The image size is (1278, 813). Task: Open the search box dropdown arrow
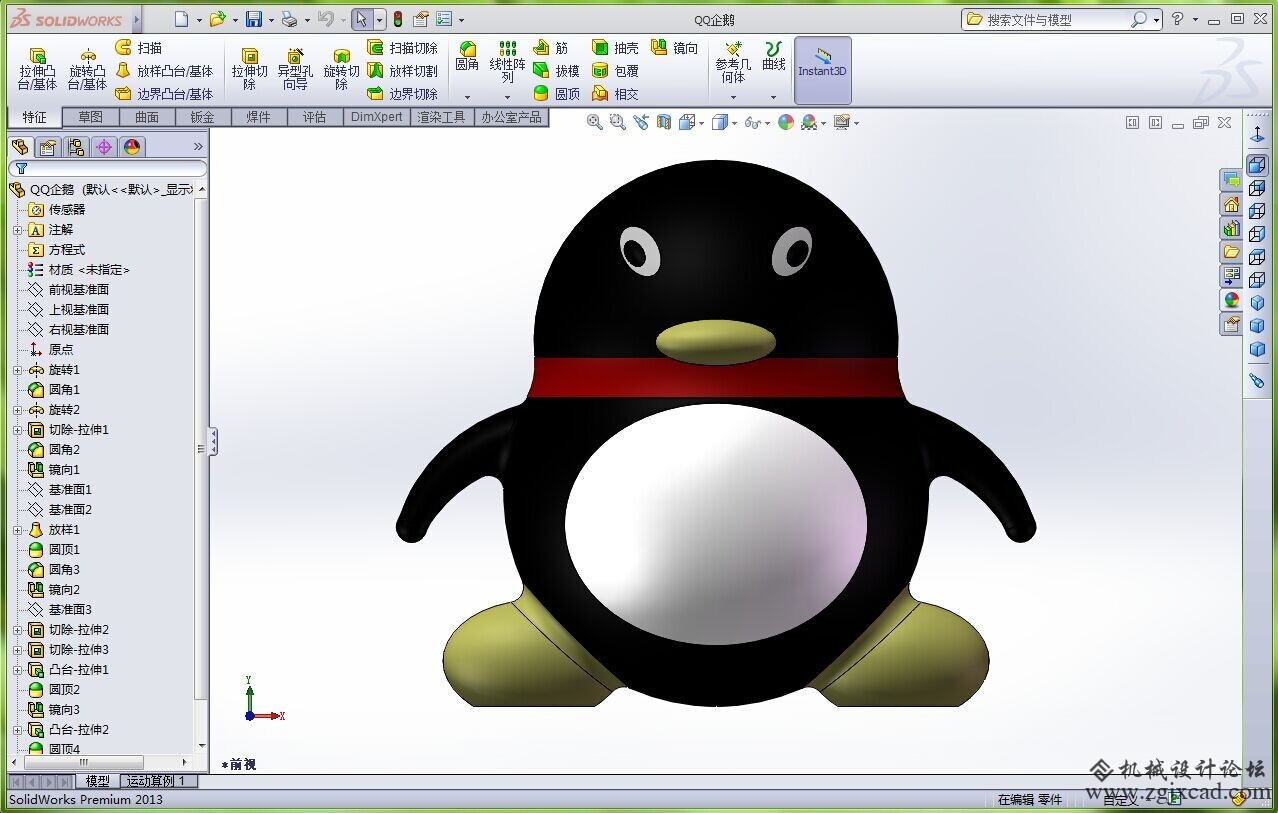click(1156, 19)
